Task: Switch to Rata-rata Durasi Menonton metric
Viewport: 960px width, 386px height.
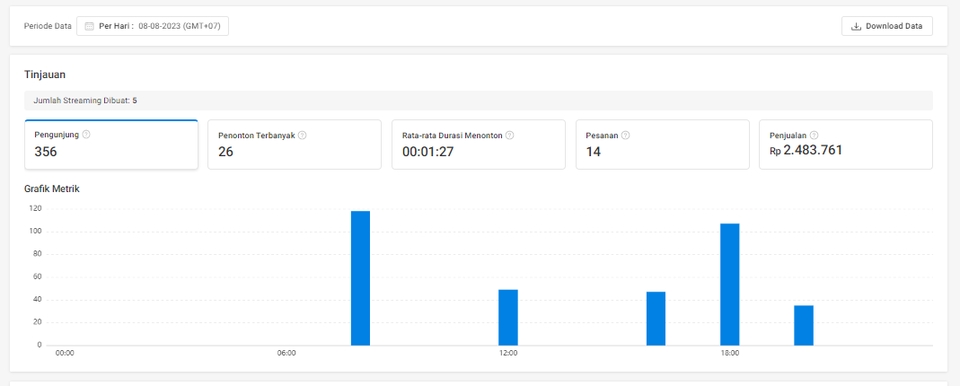Action: [478, 145]
